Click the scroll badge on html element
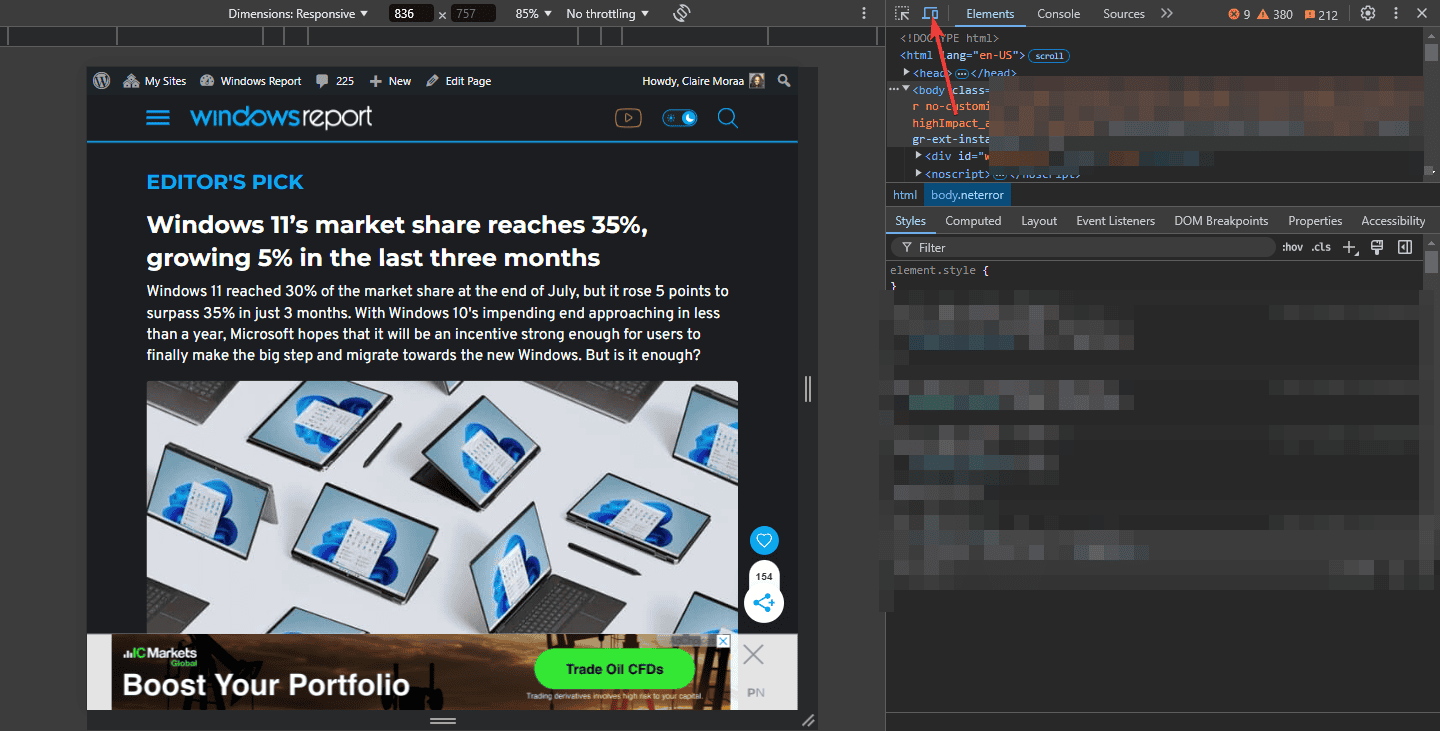Image resolution: width=1440 pixels, height=731 pixels. pos(1049,56)
